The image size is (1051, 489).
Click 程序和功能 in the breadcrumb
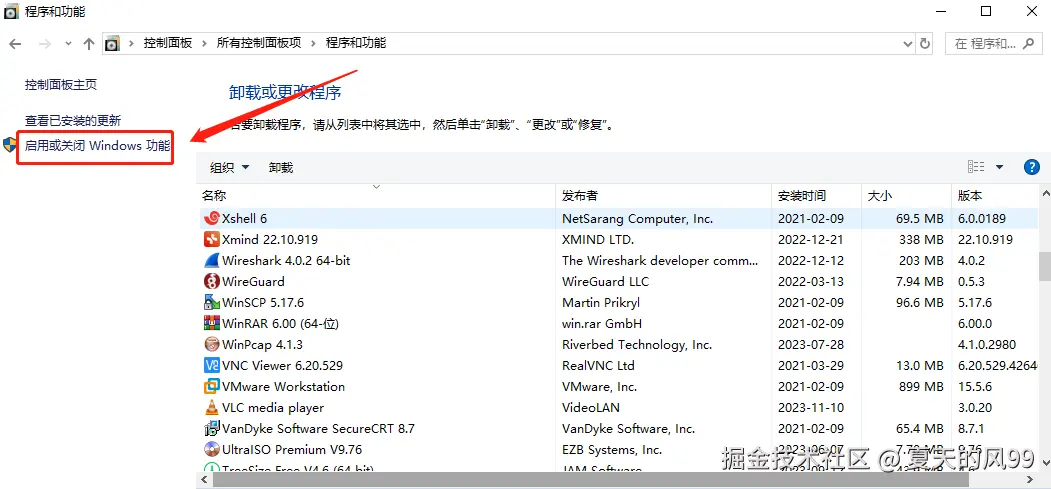coord(356,43)
